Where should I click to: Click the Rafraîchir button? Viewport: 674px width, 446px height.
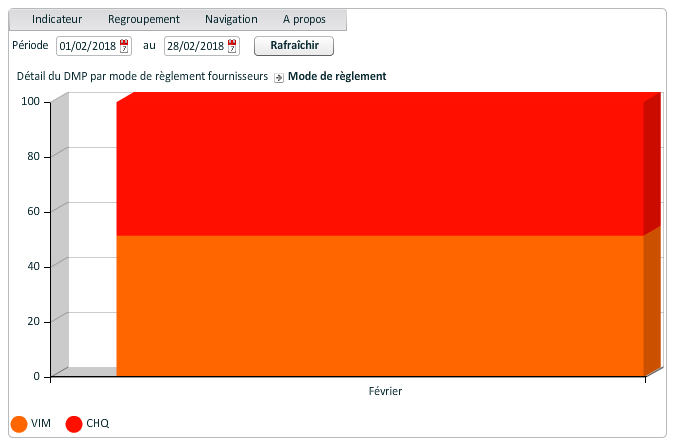[294, 46]
